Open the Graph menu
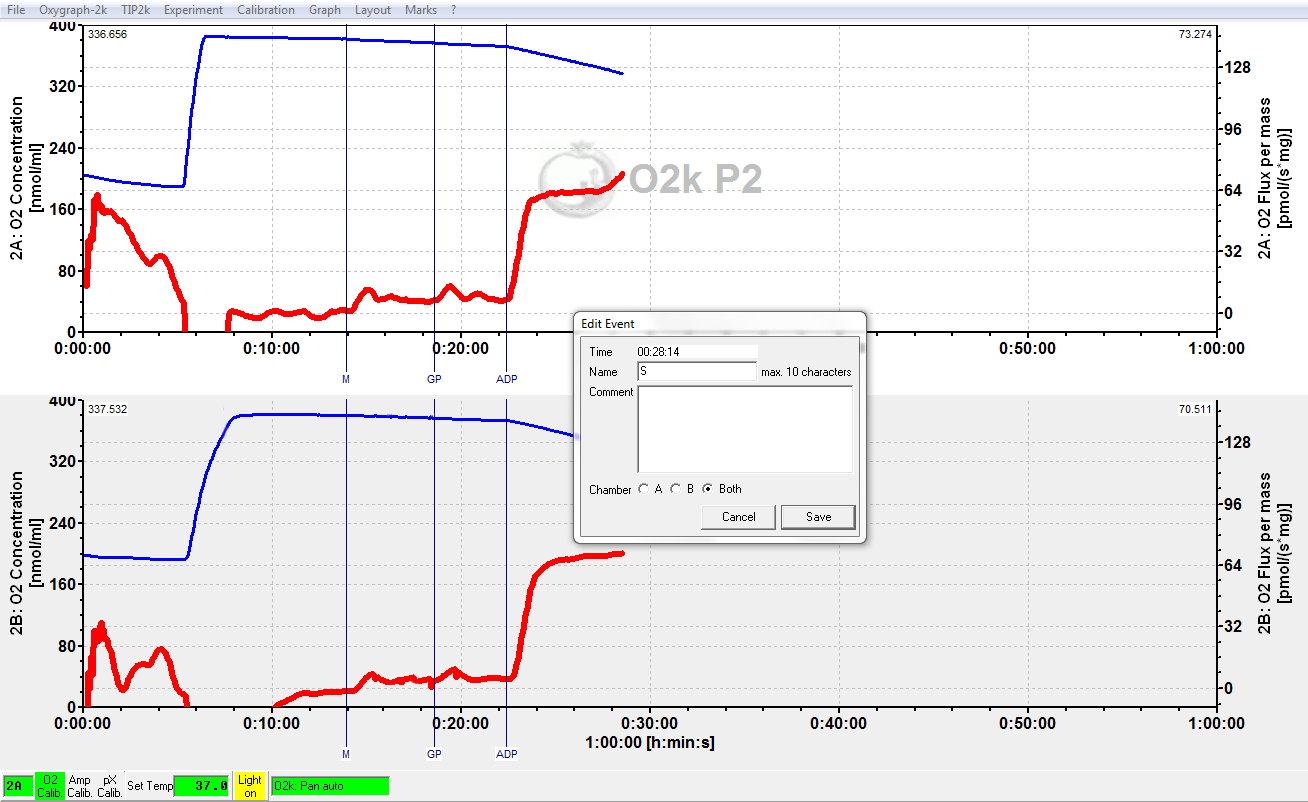The width and height of the screenshot is (1308, 802). pyautogui.click(x=325, y=9)
